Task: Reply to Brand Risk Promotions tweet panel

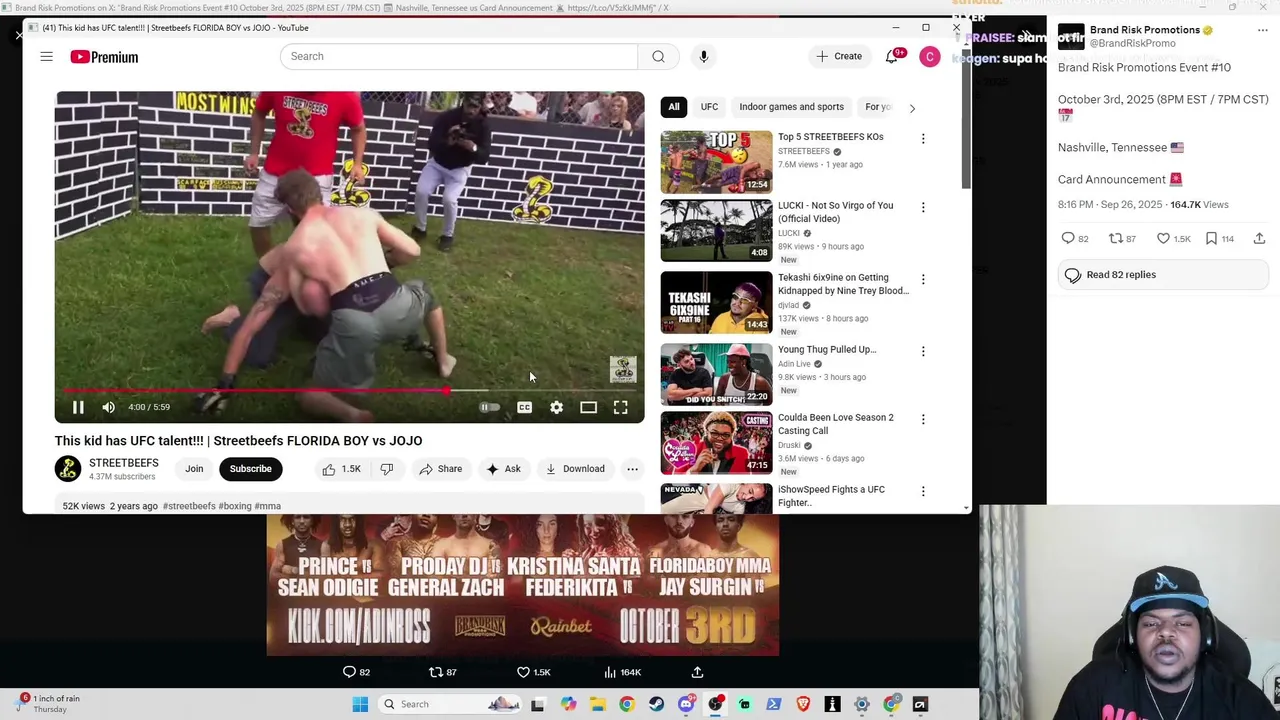Action: pyautogui.click(x=1075, y=238)
